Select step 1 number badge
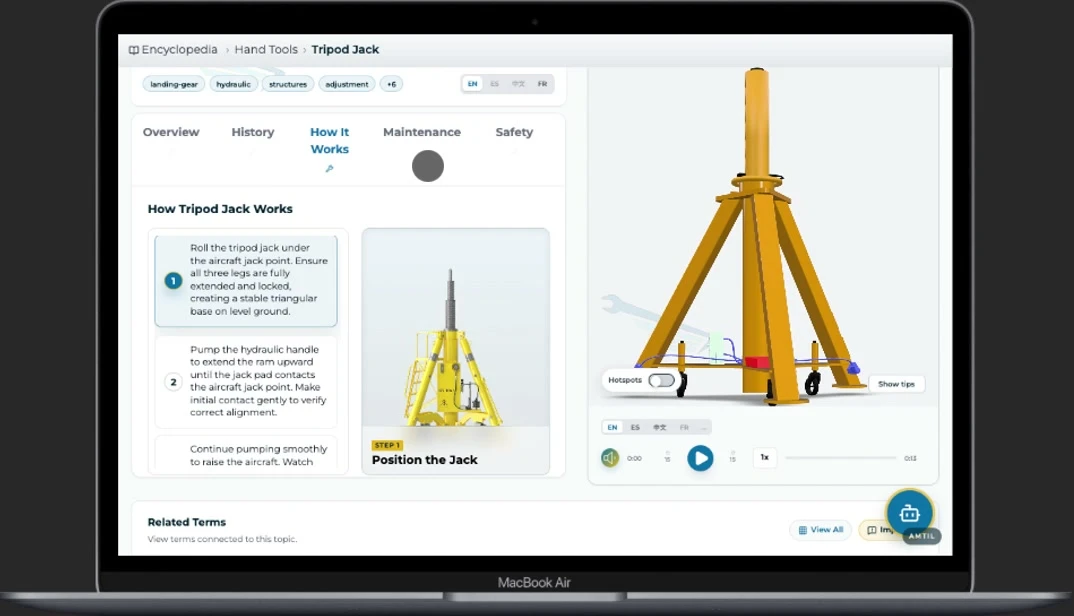Viewport: 1074px width, 616px height. [x=173, y=281]
